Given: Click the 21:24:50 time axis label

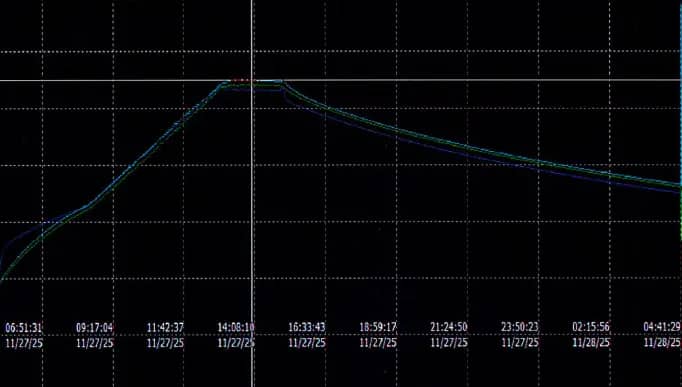Looking at the screenshot, I should click(449, 327).
